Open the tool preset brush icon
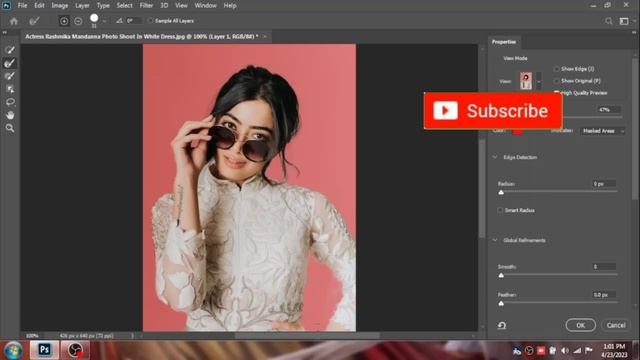Viewport: 640px width, 360px height. point(34,21)
